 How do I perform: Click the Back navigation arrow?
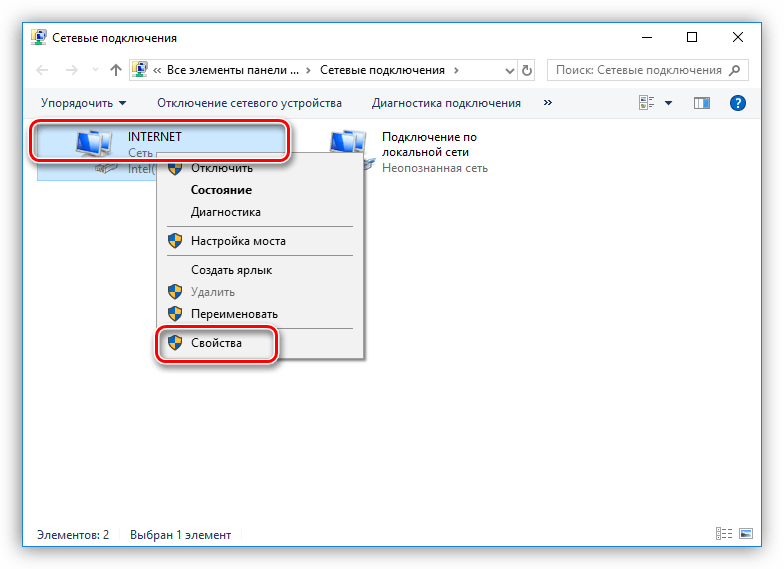click(42, 70)
